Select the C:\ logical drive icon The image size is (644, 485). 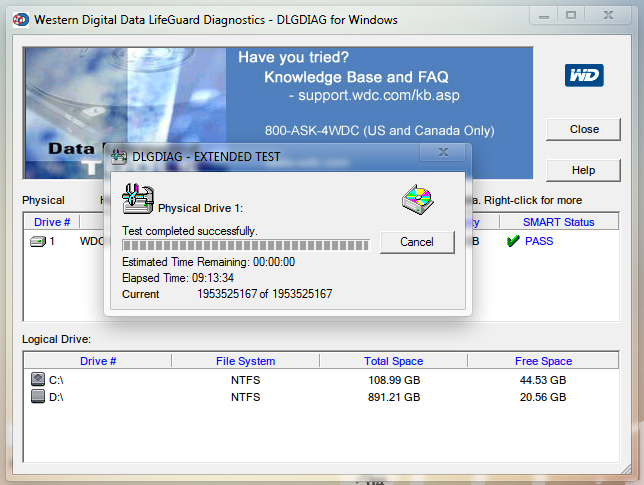coord(38,379)
